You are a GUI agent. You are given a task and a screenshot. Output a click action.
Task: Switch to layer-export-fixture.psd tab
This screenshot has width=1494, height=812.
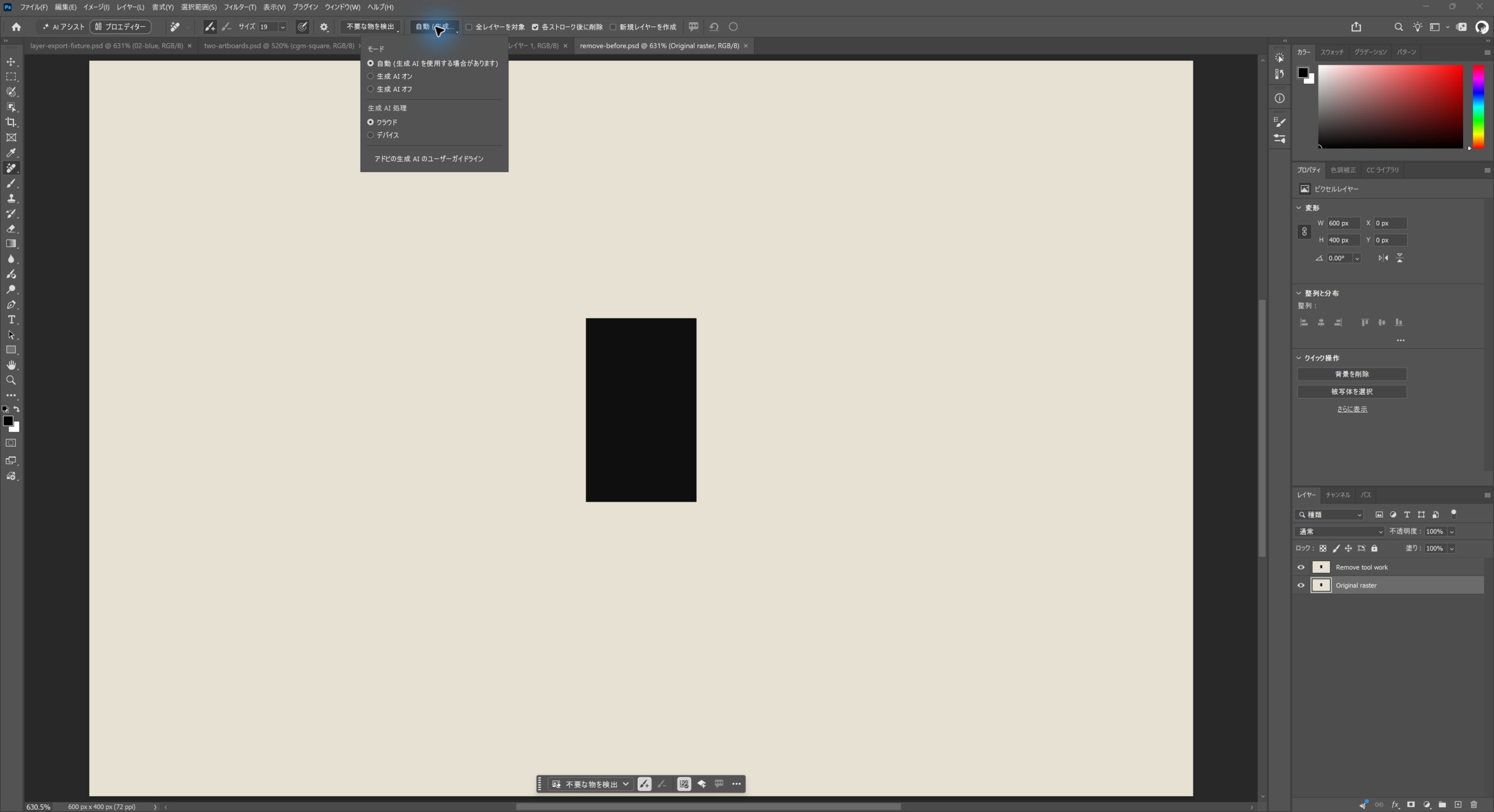point(106,45)
